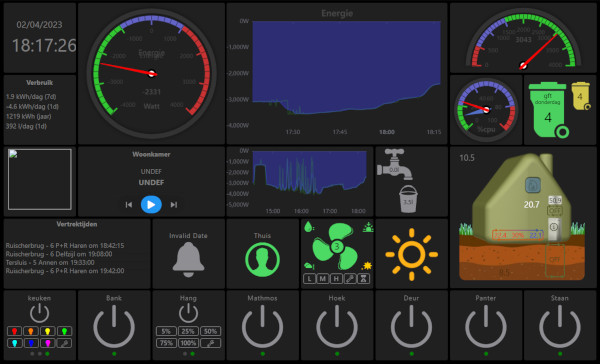This screenshot has height=364, width=600.
Task: Start the ventilation hourglass timer
Action: coord(364,279)
